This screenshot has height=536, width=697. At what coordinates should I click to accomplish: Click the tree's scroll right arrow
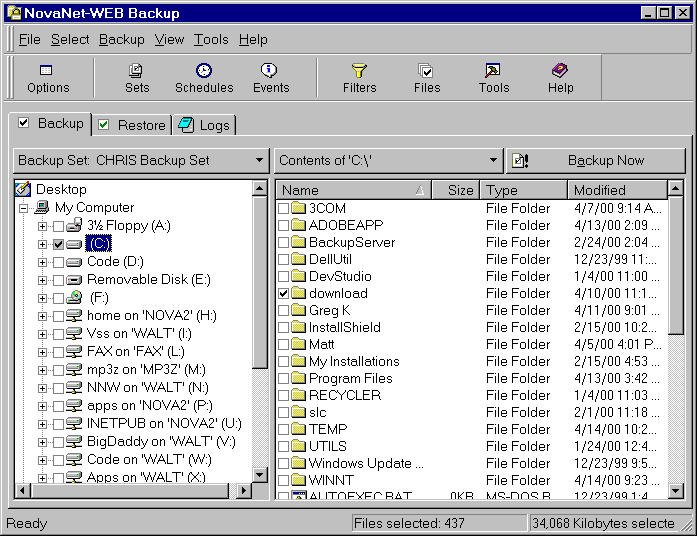(x=243, y=491)
